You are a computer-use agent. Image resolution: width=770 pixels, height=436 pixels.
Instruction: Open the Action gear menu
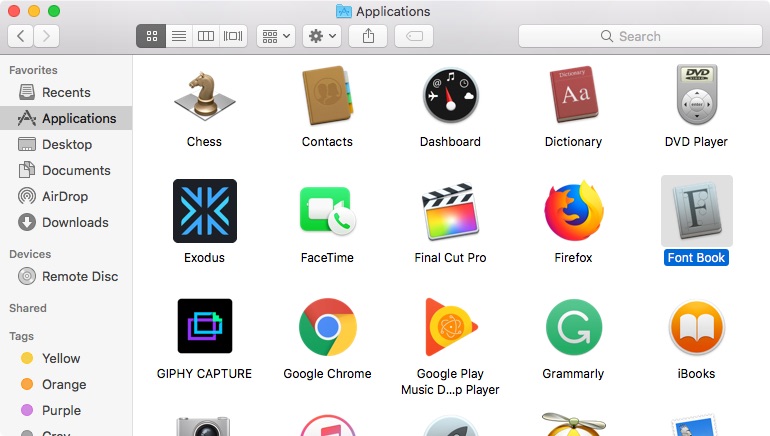[322, 36]
